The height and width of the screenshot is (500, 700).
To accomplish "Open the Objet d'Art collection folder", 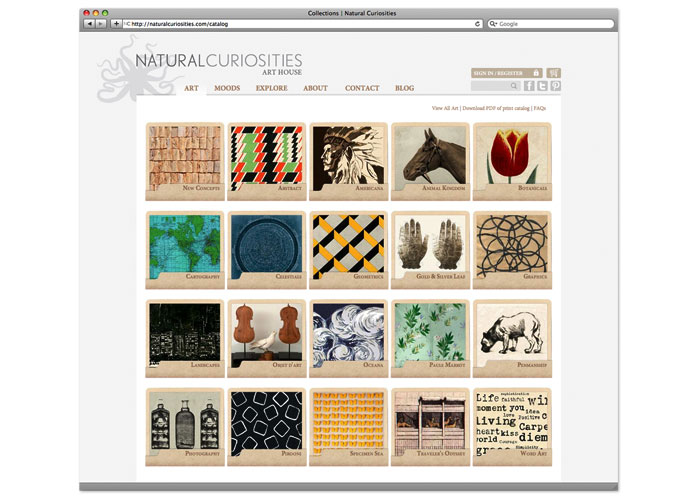I will (267, 338).
